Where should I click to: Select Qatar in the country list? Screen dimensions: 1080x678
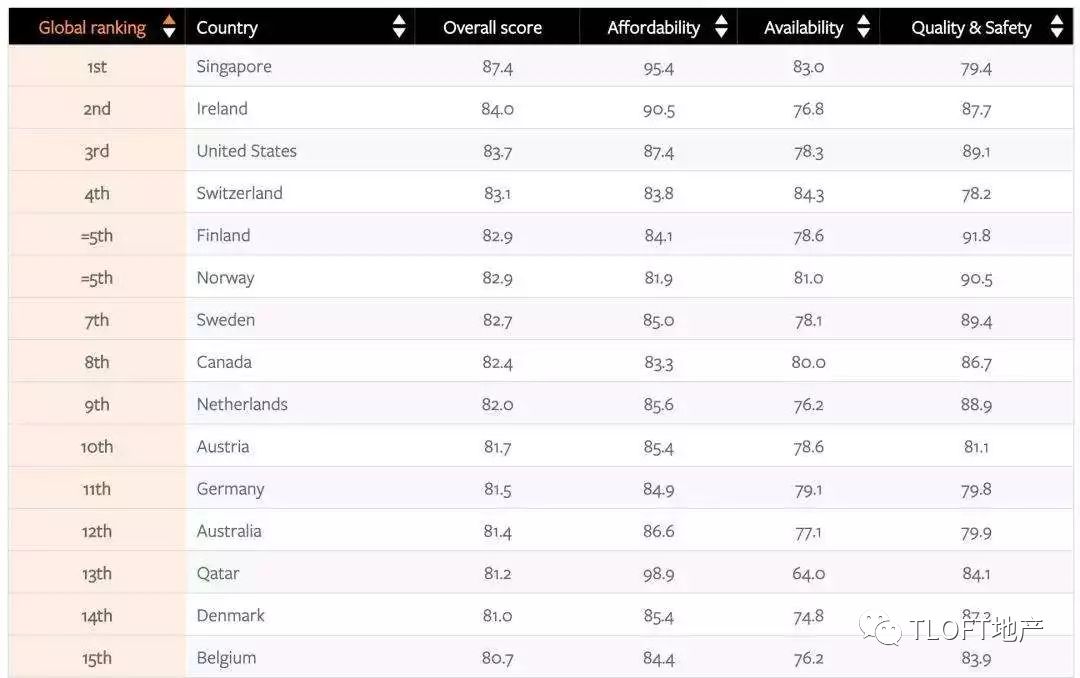(218, 574)
